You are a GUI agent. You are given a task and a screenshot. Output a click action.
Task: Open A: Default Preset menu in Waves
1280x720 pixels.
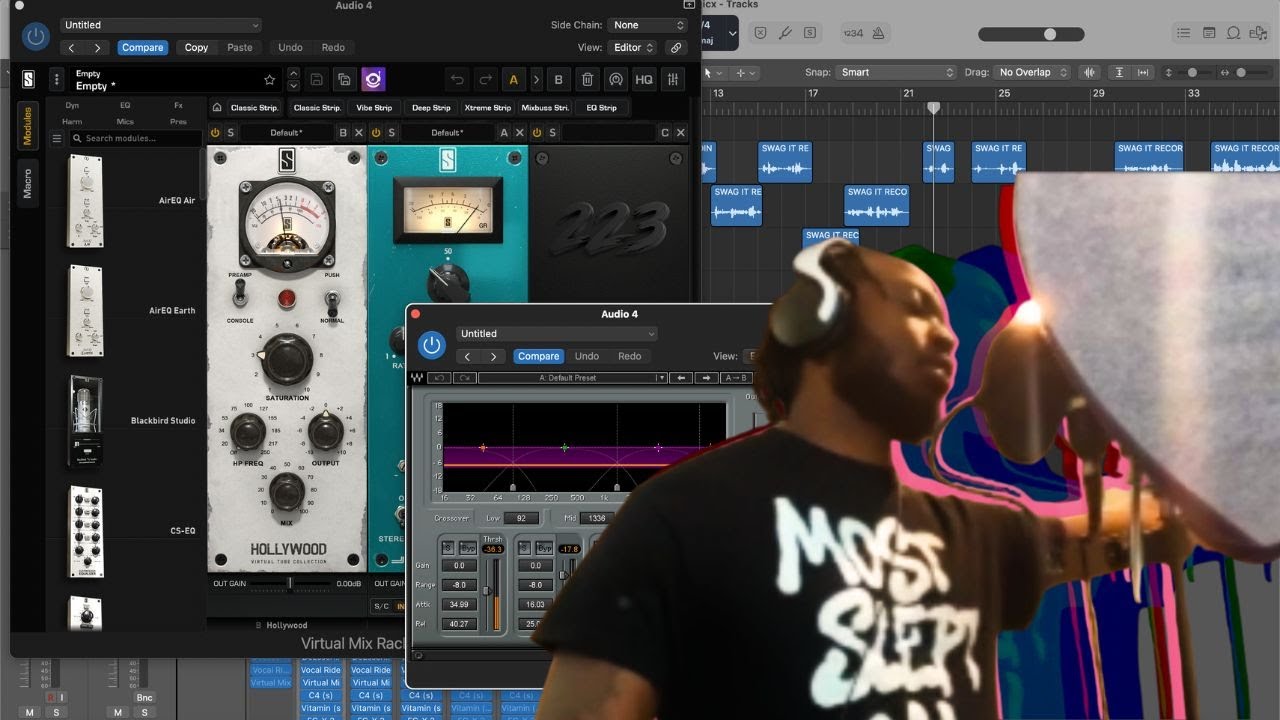[572, 378]
